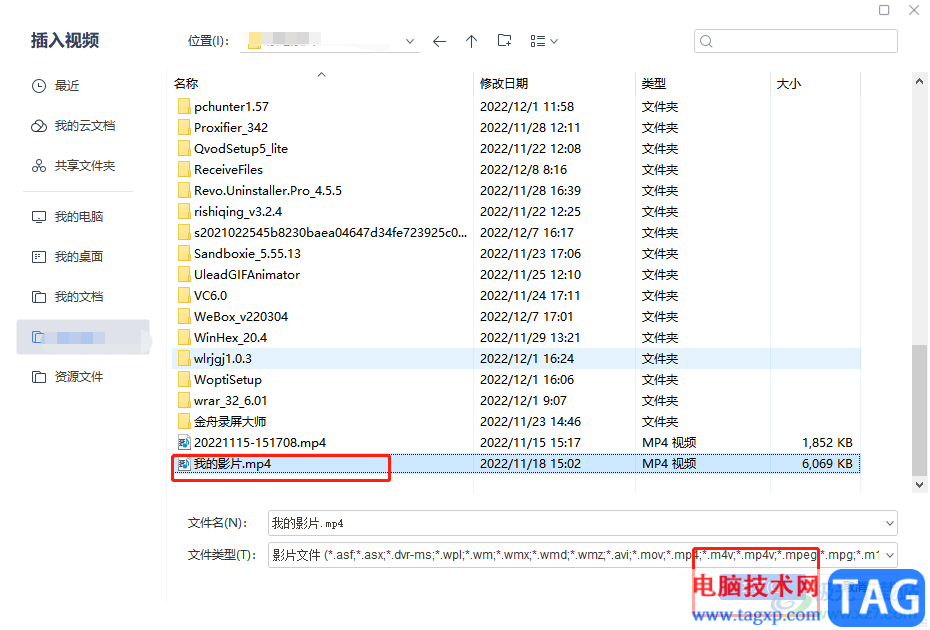This screenshot has height=630, width=930.
Task: Sort files by Modified Date (修改日期)
Action: (504, 84)
